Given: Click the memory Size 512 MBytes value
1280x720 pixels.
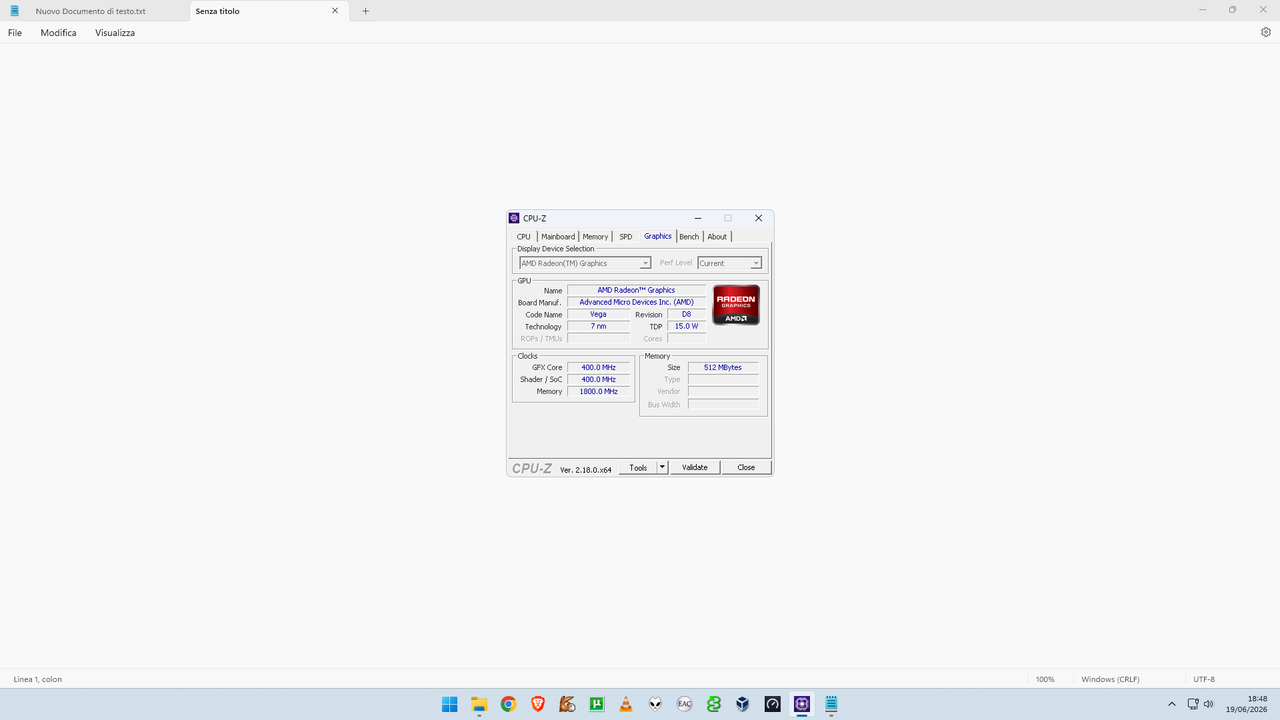Looking at the screenshot, I should click(723, 367).
